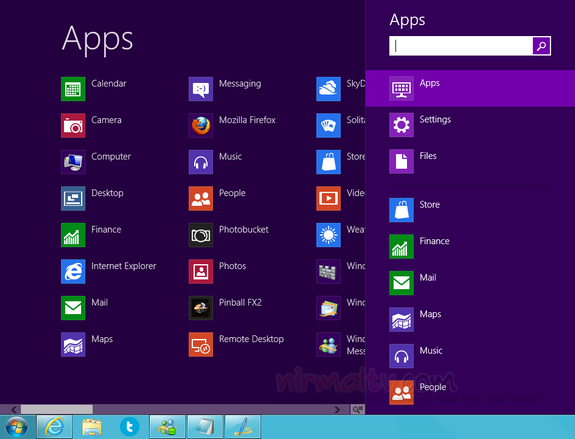The height and width of the screenshot is (439, 575).
Task: Click the Messaging text label
Action: click(x=240, y=84)
